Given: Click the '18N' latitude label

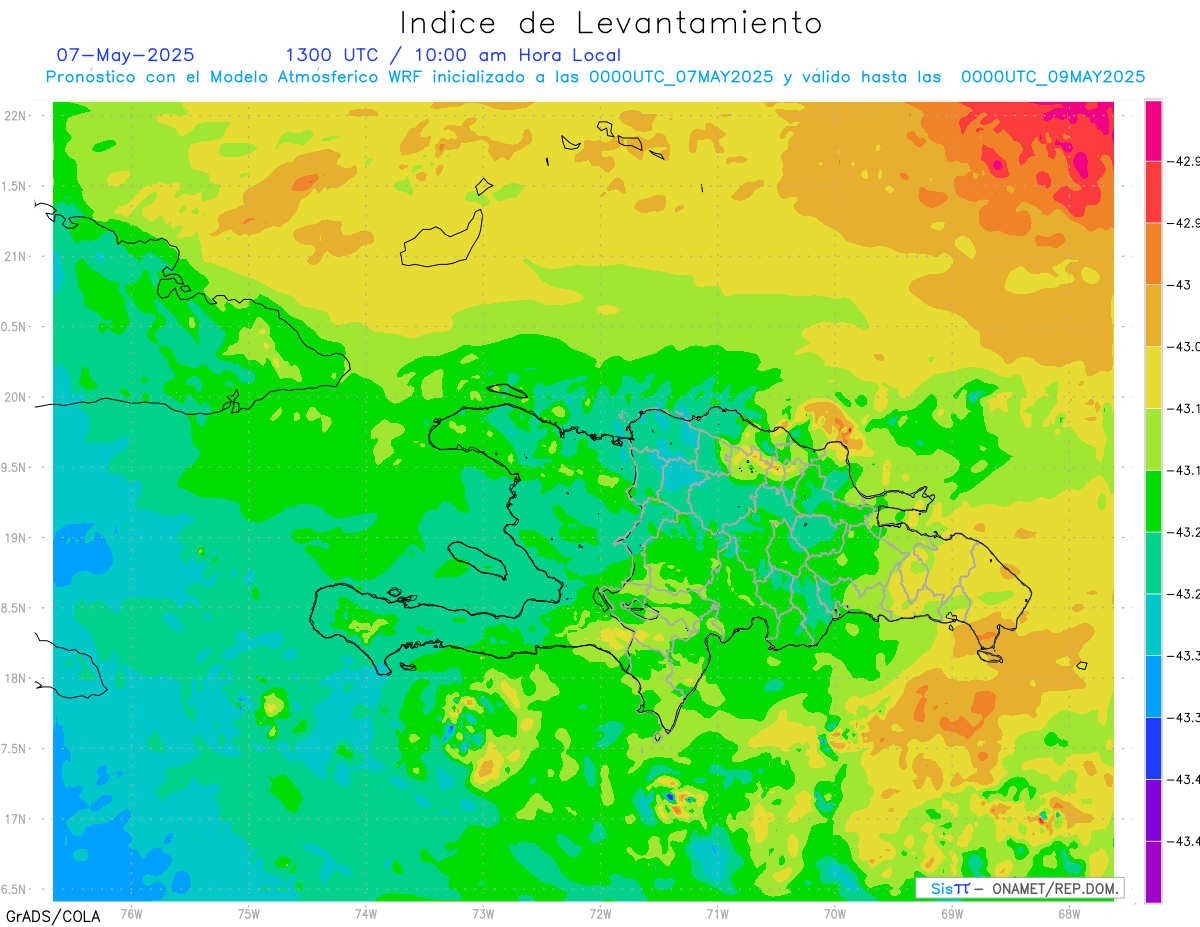Looking at the screenshot, I should pyautogui.click(x=16, y=679).
